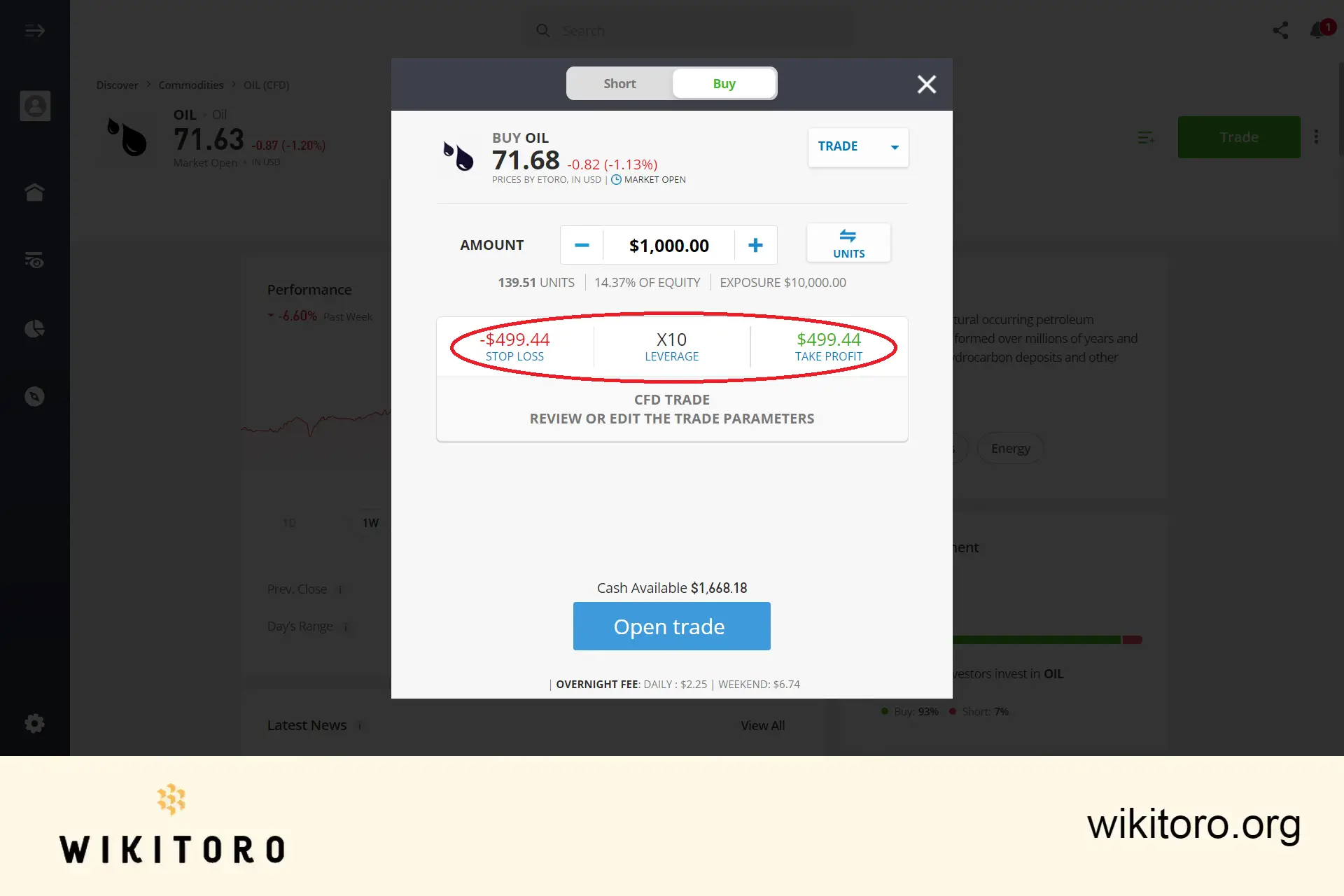The height and width of the screenshot is (896, 1344).
Task: Toggle UNITS switch for amount display
Action: 848,243
